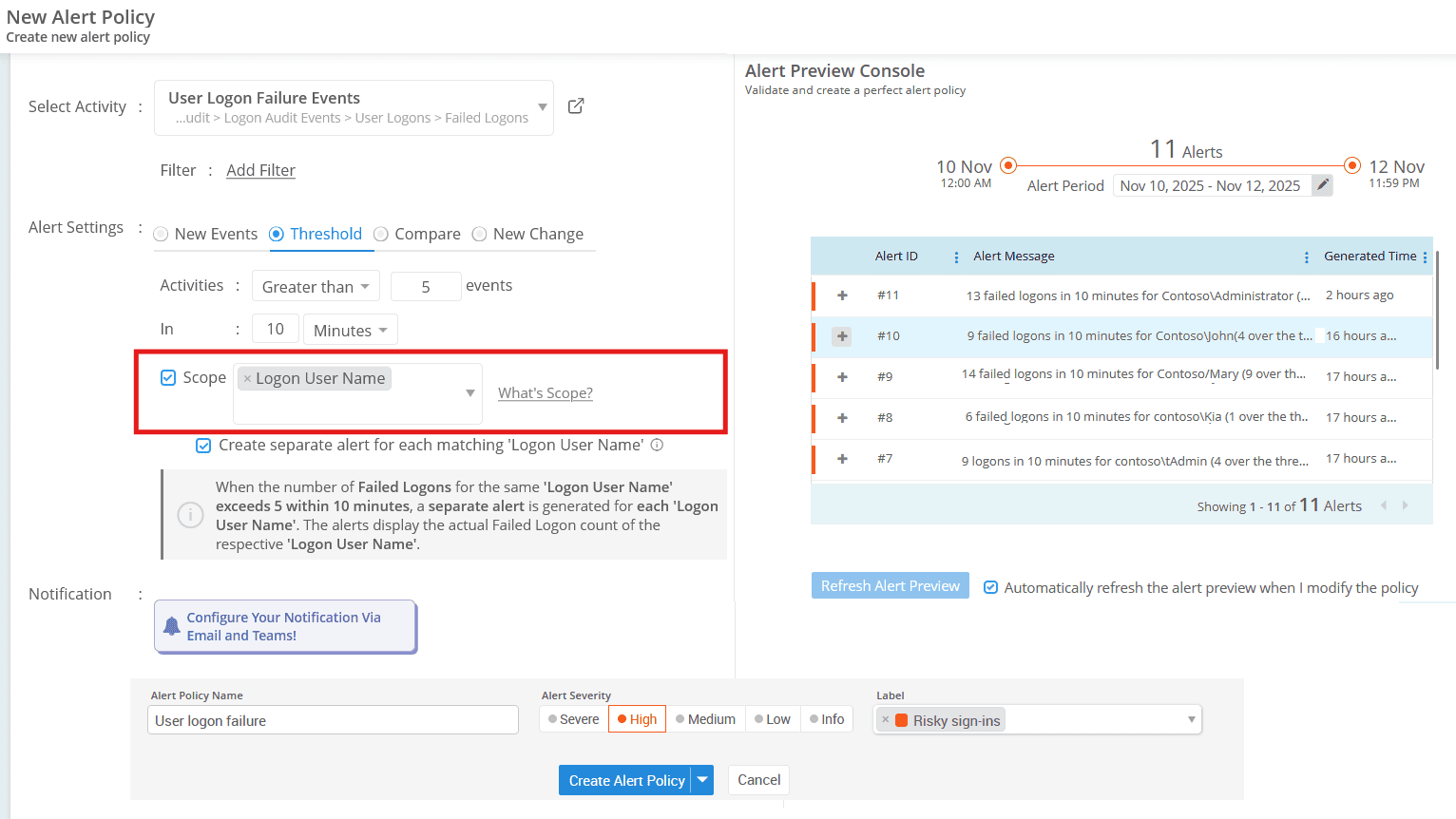The image size is (1456, 819).
Task: Click Create Alert Policy button
Action: 626,780
